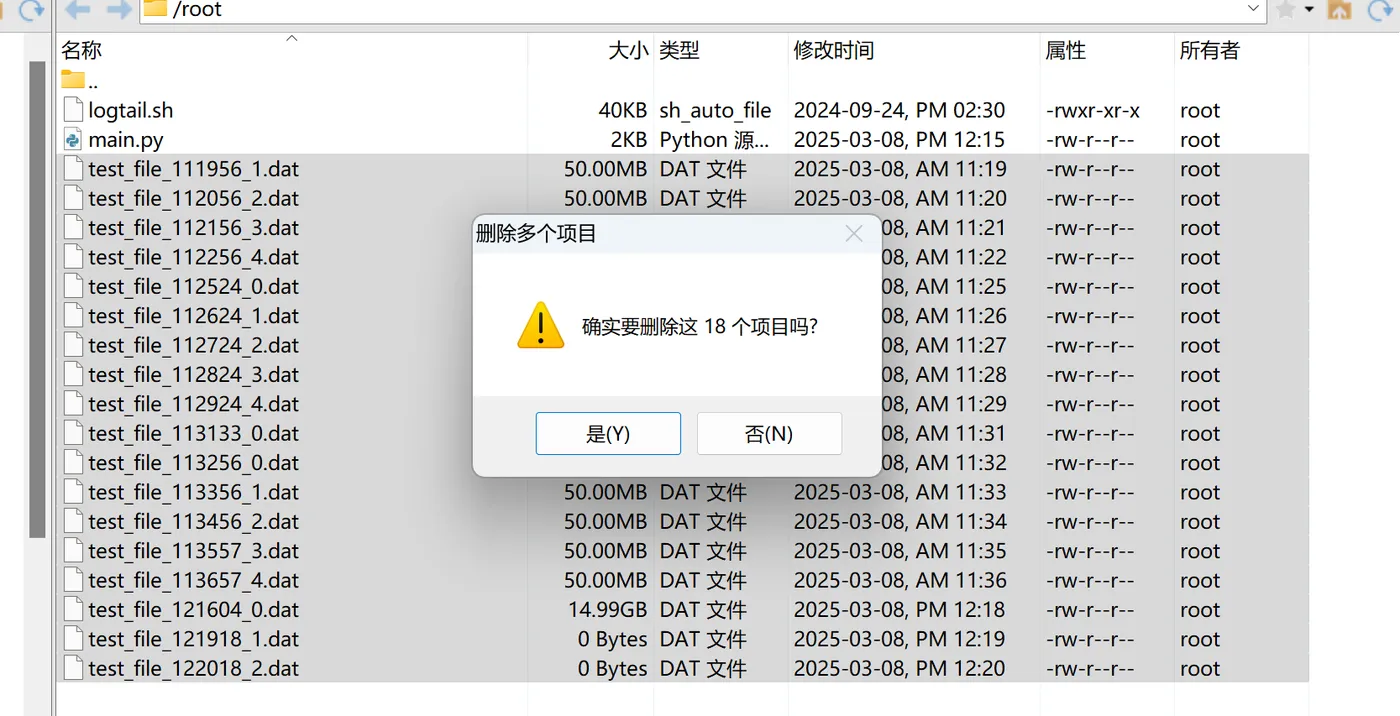Expand the path address dropdown
Screen dimensions: 1400x716
[x=1254, y=9]
